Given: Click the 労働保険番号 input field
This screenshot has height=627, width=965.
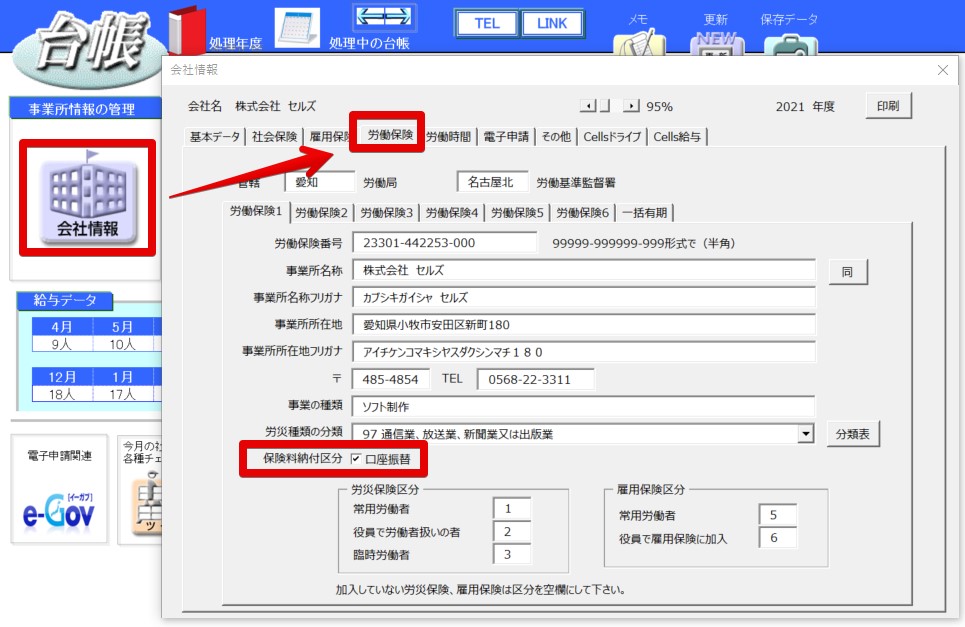Looking at the screenshot, I should 444,243.
